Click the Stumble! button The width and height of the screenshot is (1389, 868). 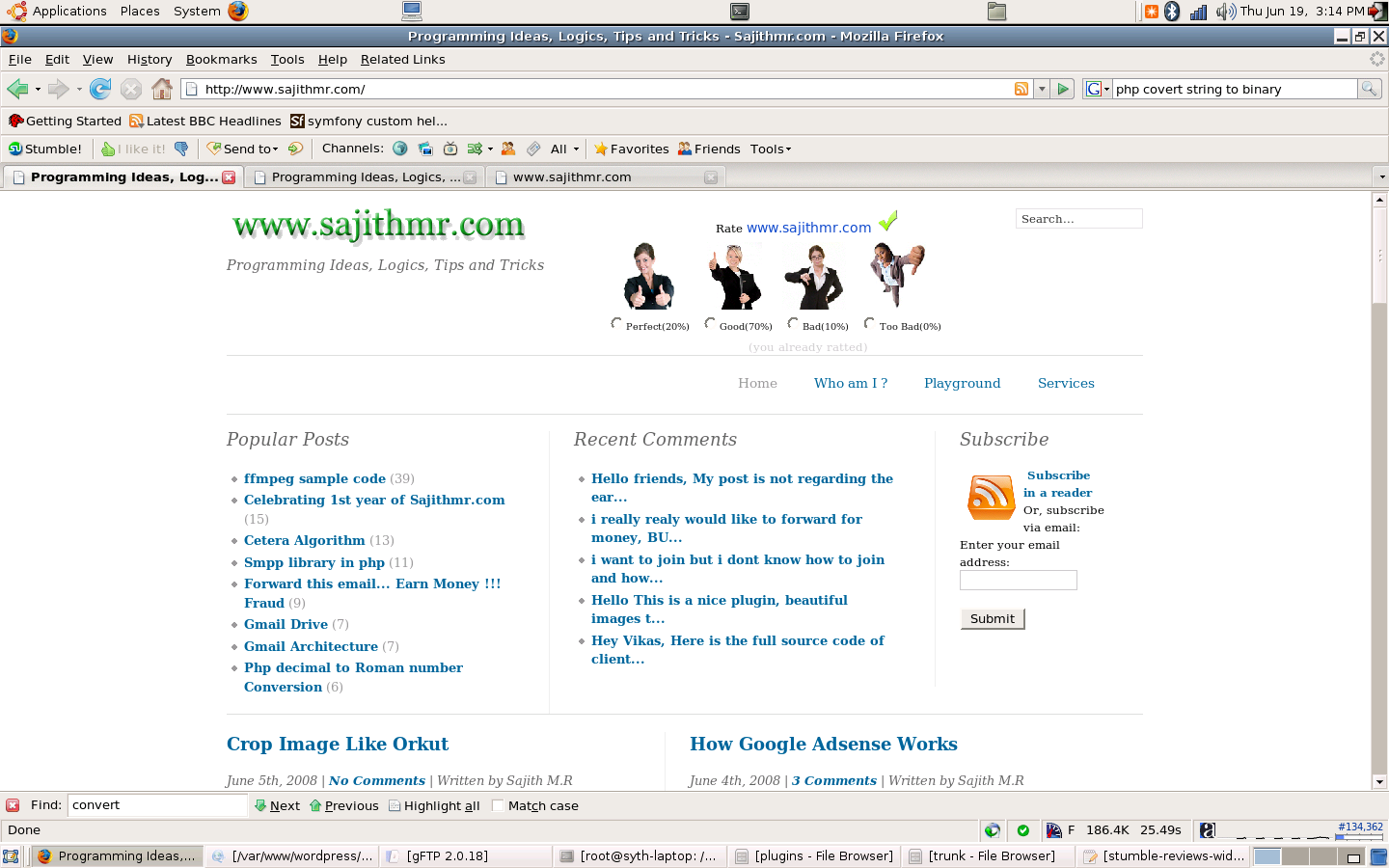pos(45,149)
